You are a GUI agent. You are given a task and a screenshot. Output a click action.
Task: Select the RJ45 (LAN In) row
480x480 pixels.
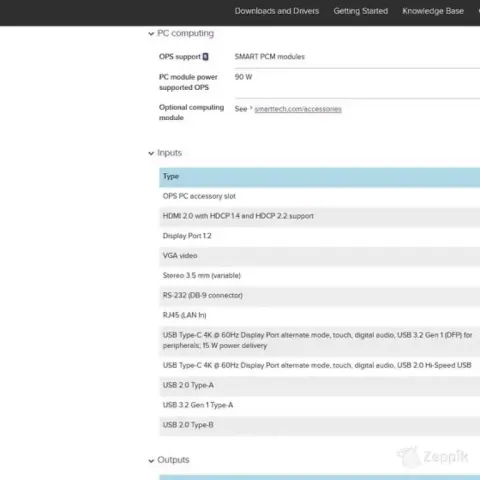(x=320, y=315)
